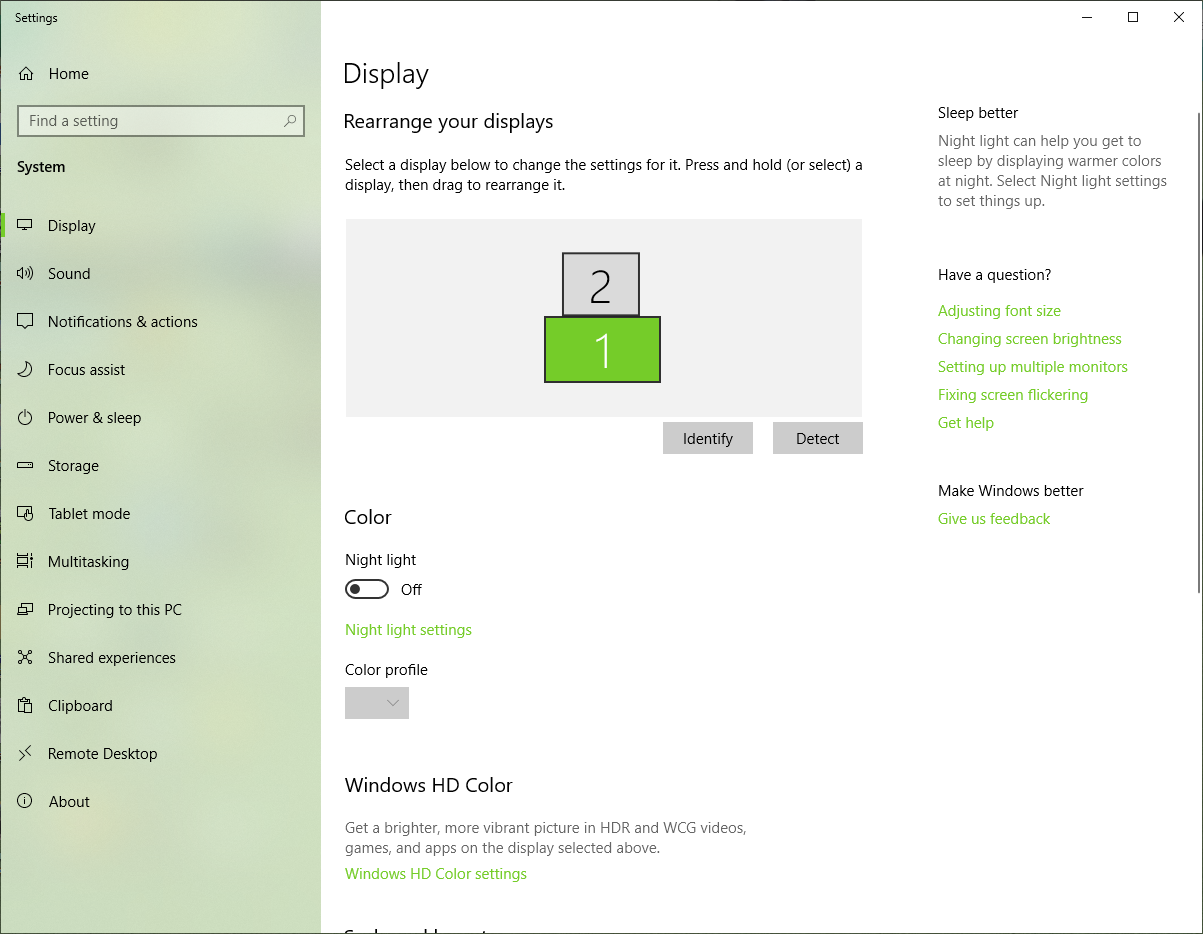The height and width of the screenshot is (934, 1203).
Task: Go to Clipboard settings
Action: coord(160,706)
